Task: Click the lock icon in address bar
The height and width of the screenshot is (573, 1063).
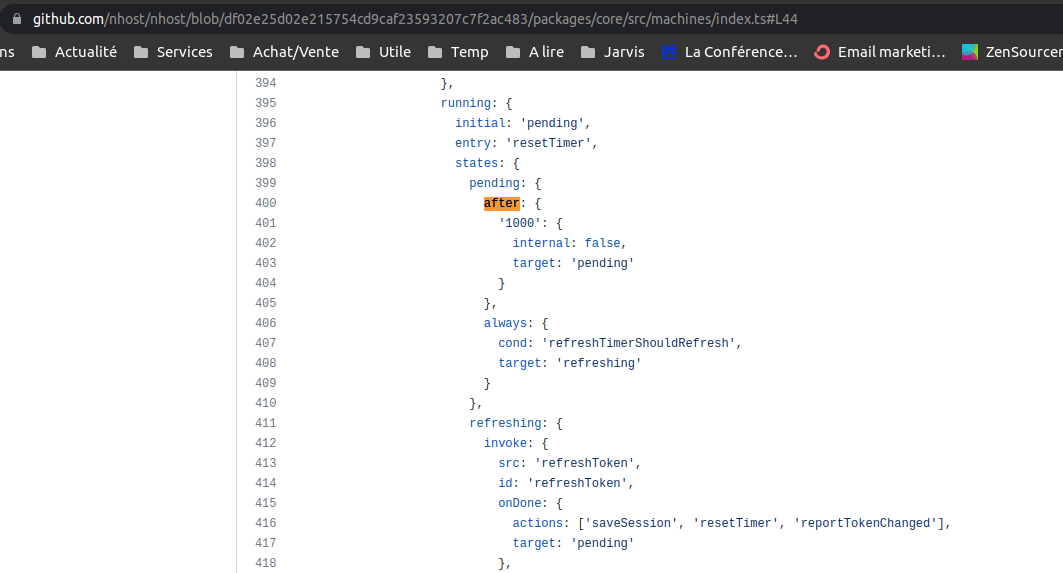Action: pyautogui.click(x=17, y=19)
